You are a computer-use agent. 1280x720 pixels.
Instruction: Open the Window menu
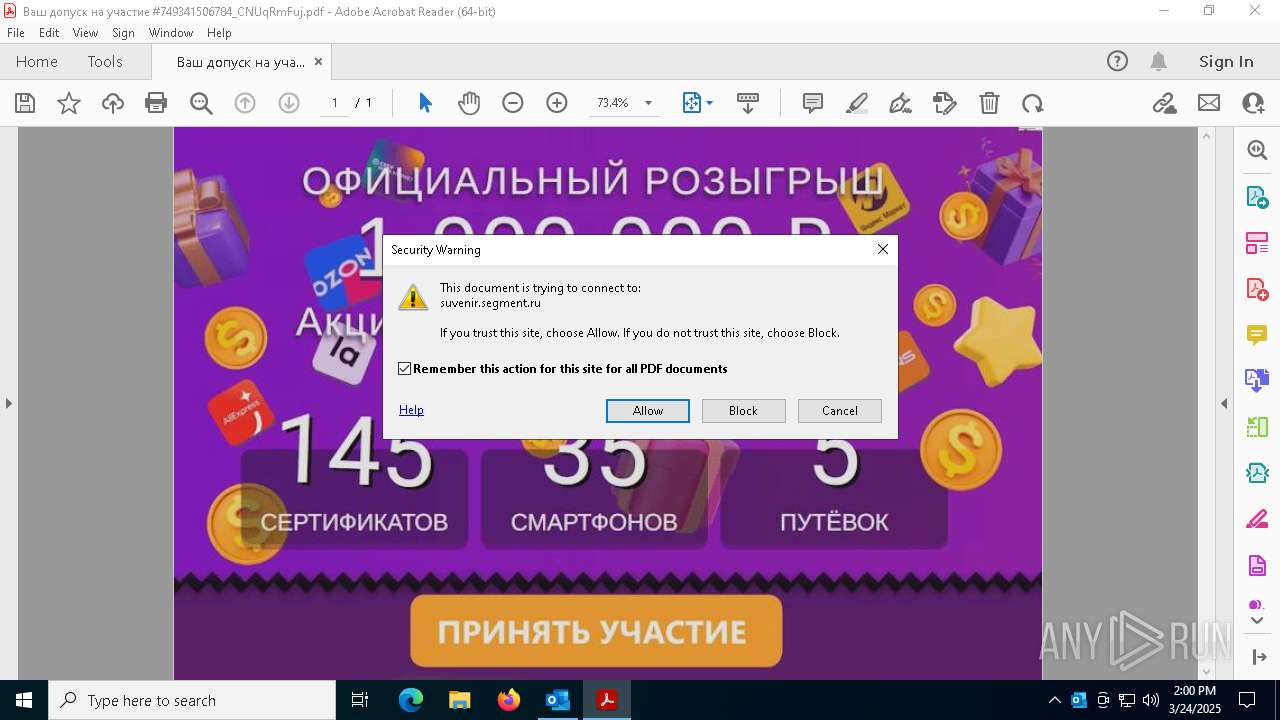[x=171, y=33]
